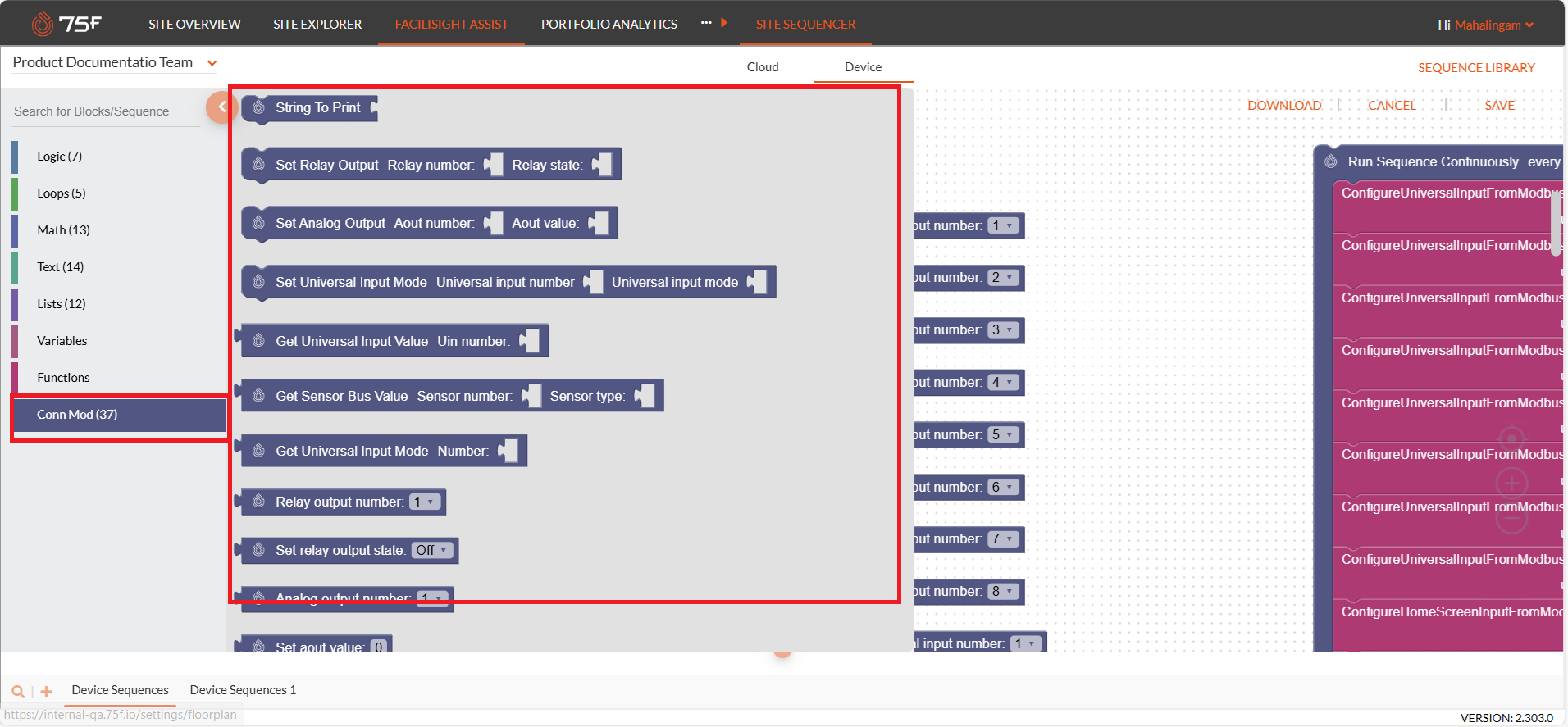Screen dimensions: 1568x727
Task: Click gear icon on String To Print block
Action: pos(258,107)
